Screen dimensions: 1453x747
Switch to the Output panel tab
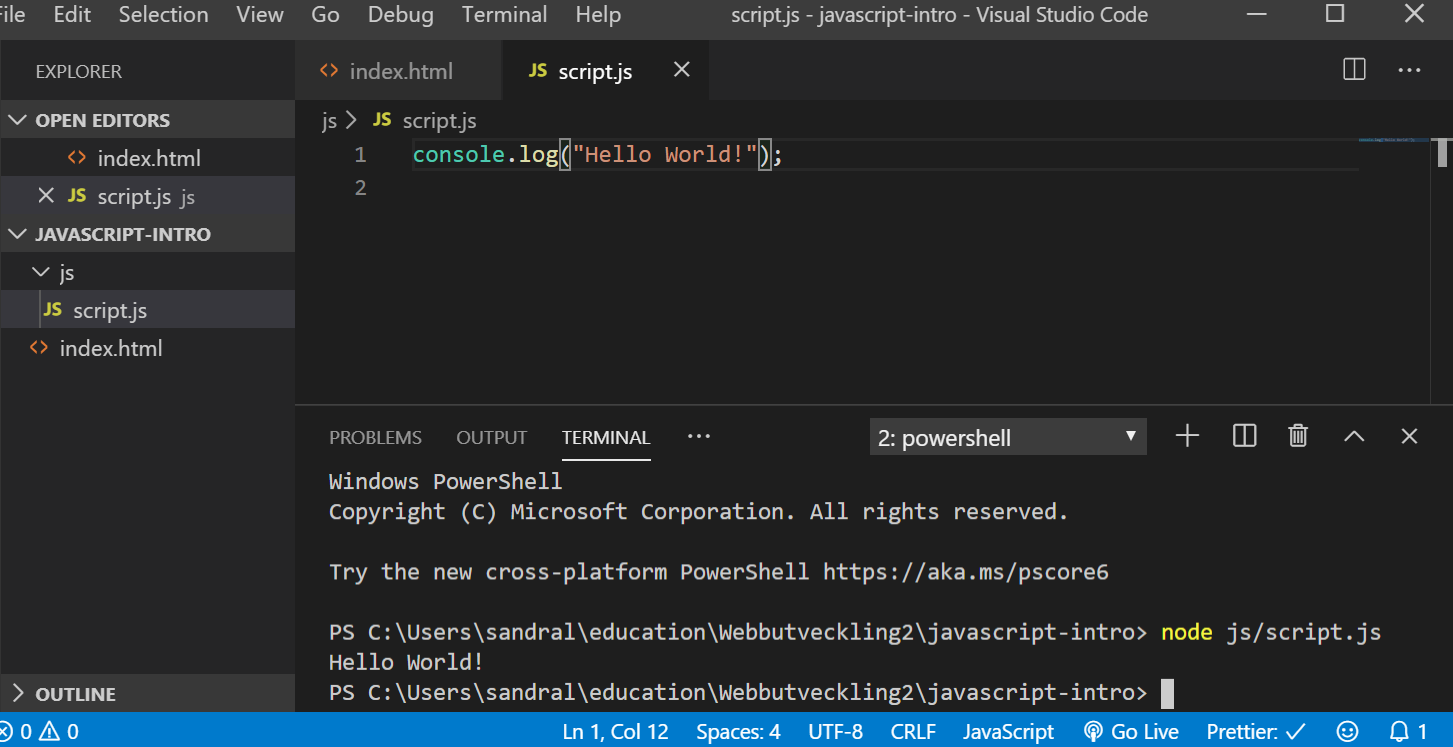point(491,437)
